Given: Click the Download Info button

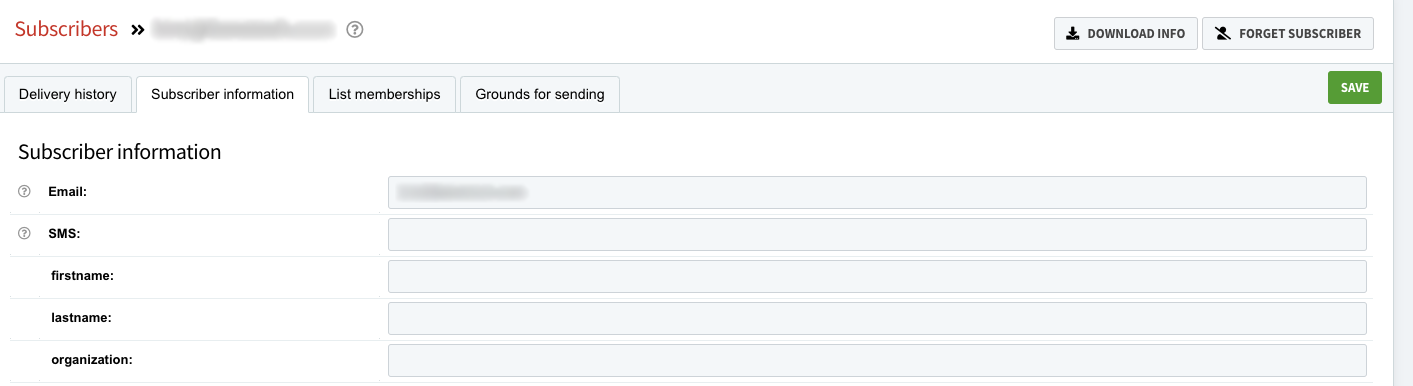Looking at the screenshot, I should click(x=1126, y=33).
